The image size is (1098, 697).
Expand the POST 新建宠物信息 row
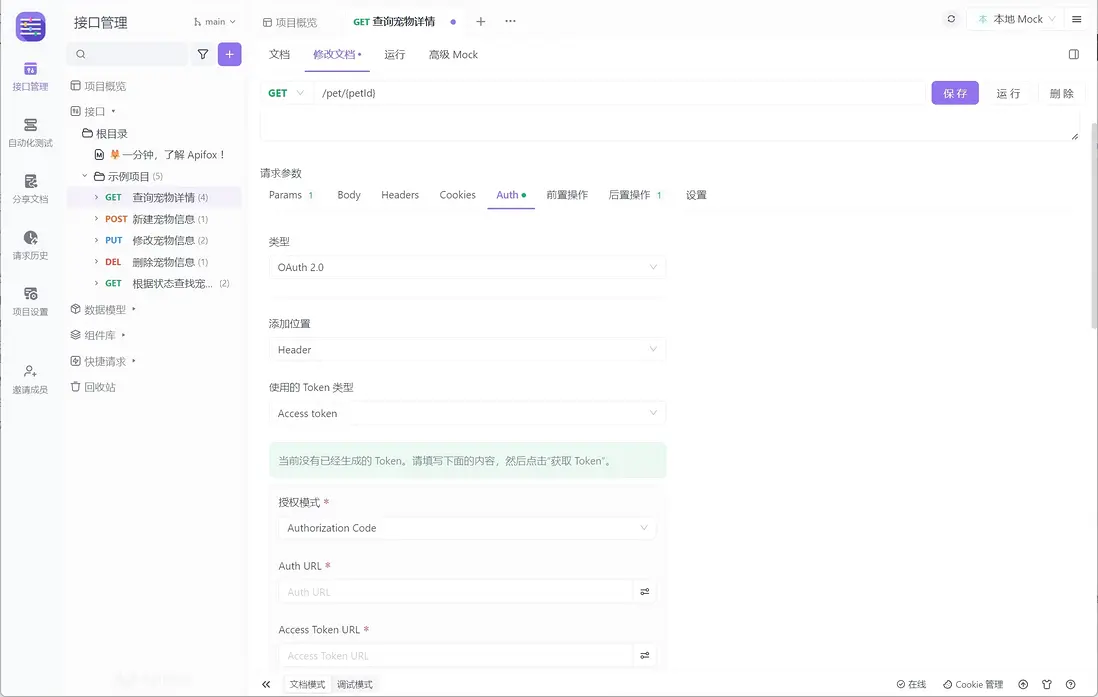pyautogui.click(x=97, y=219)
